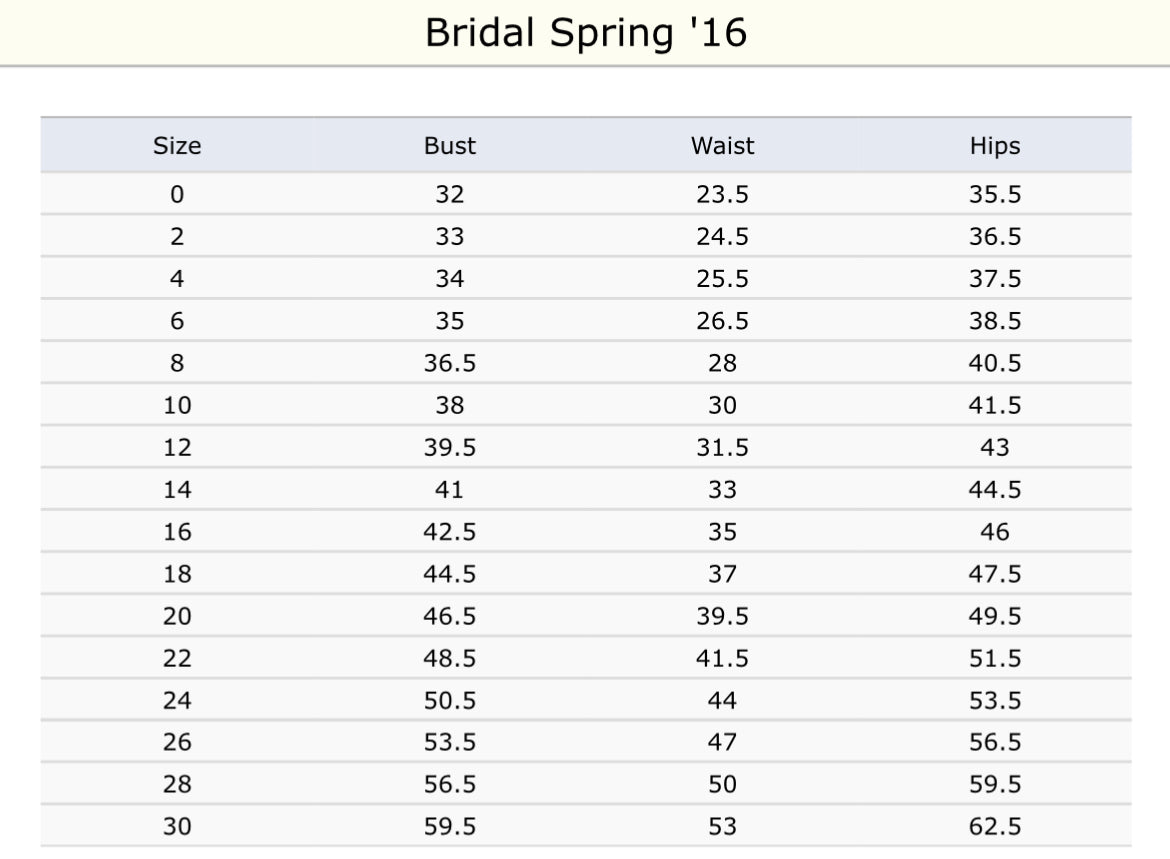Click the Size column header
Viewport: 1170px width, 859px height.
[177, 146]
